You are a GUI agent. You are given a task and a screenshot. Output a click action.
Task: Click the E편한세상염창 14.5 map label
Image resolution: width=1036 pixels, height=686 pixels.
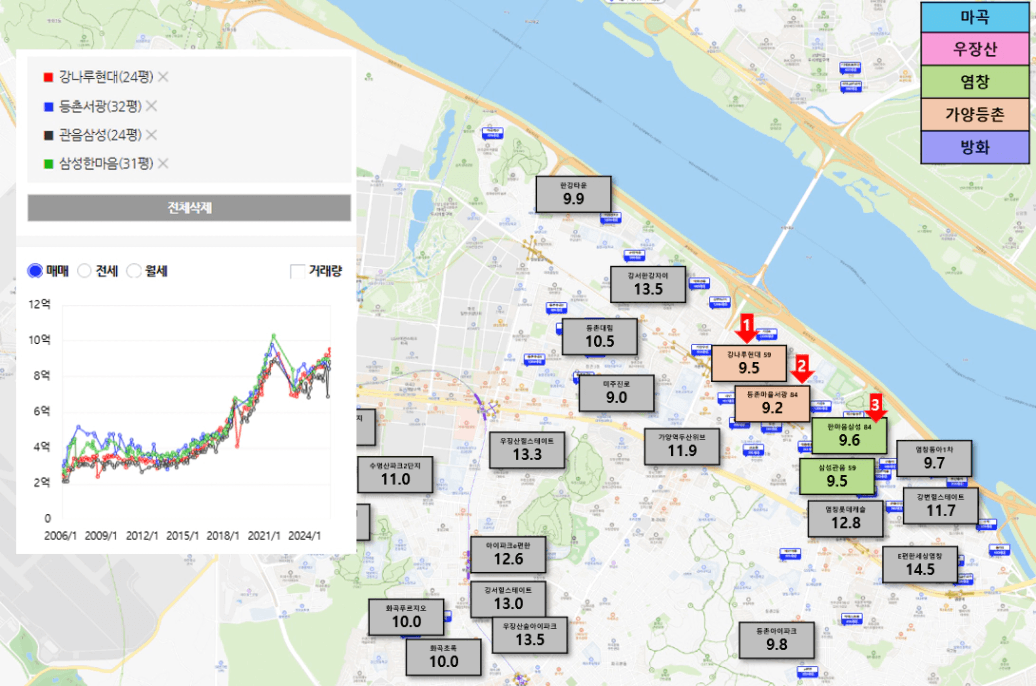click(x=920, y=564)
